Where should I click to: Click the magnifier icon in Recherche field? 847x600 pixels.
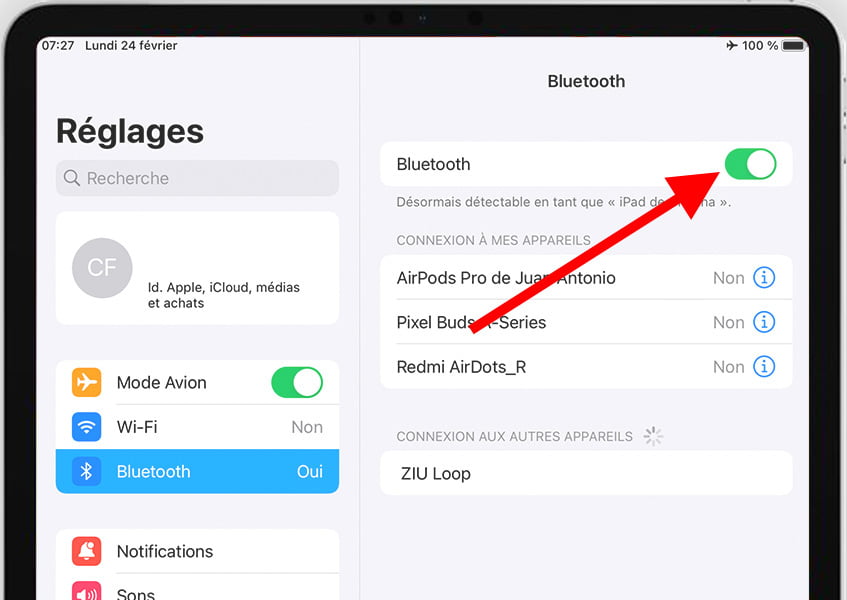click(72, 178)
